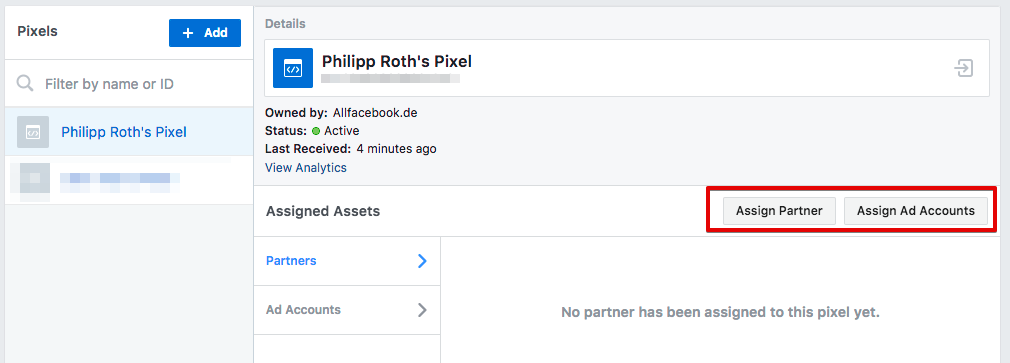Add a new pixel

click(205, 33)
